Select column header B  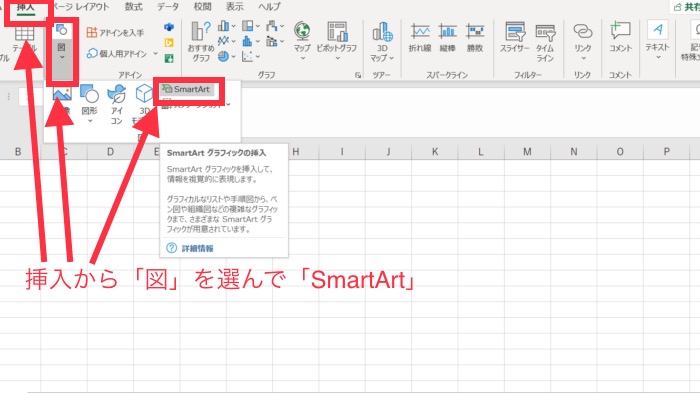pos(18,152)
